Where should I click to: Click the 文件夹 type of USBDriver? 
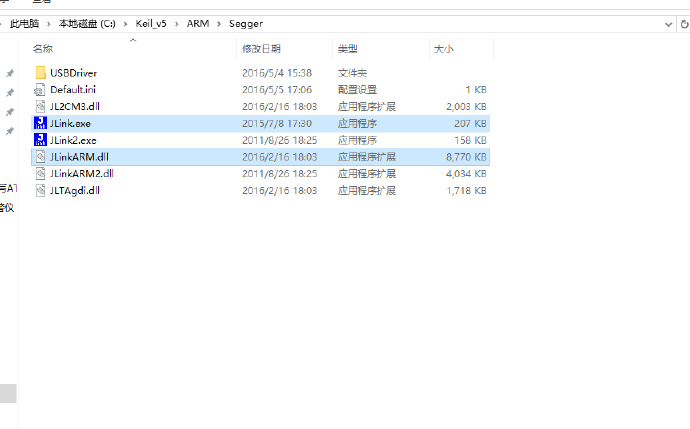tap(352, 73)
